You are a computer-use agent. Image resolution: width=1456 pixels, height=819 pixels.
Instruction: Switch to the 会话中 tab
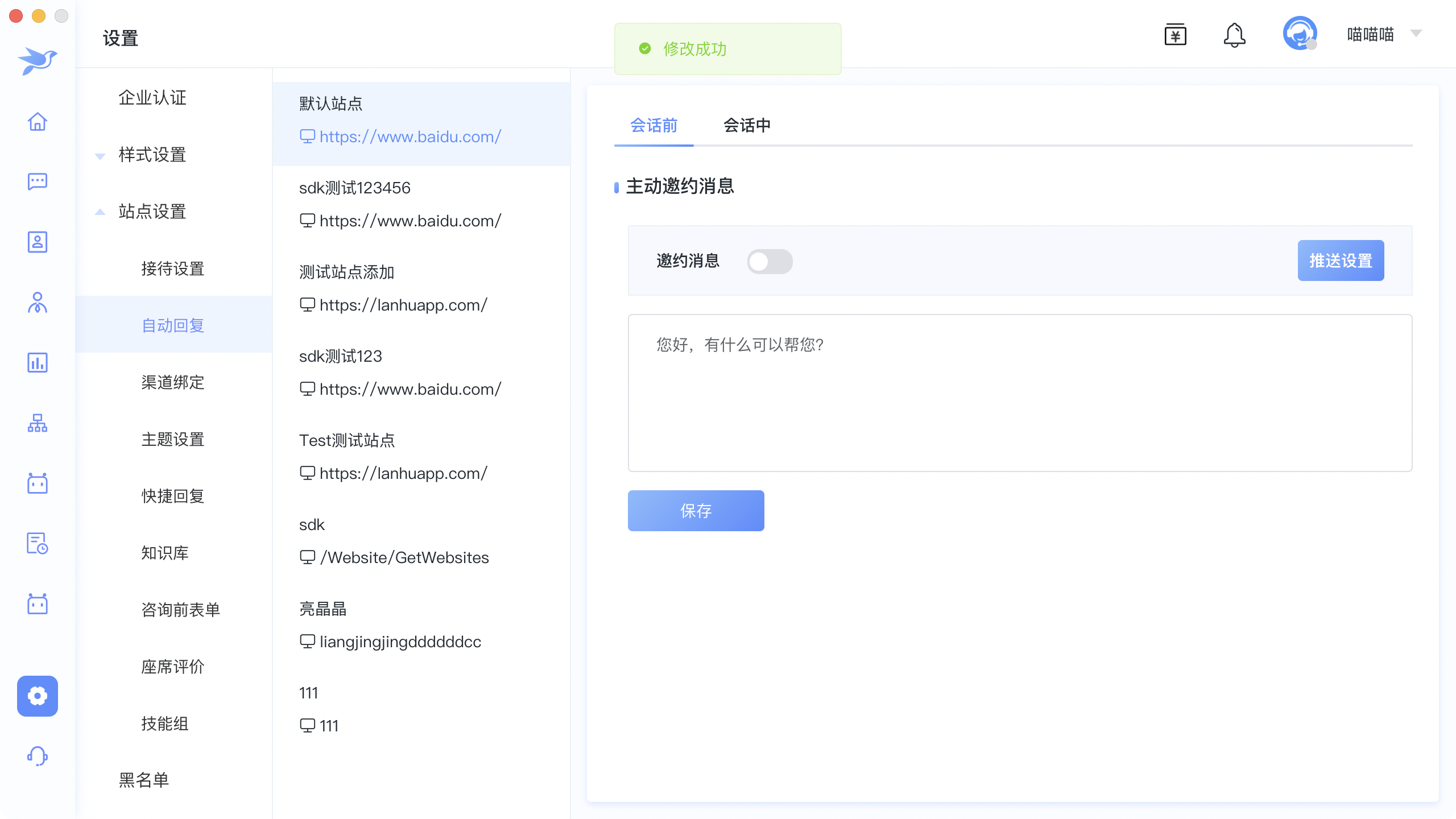click(x=747, y=125)
